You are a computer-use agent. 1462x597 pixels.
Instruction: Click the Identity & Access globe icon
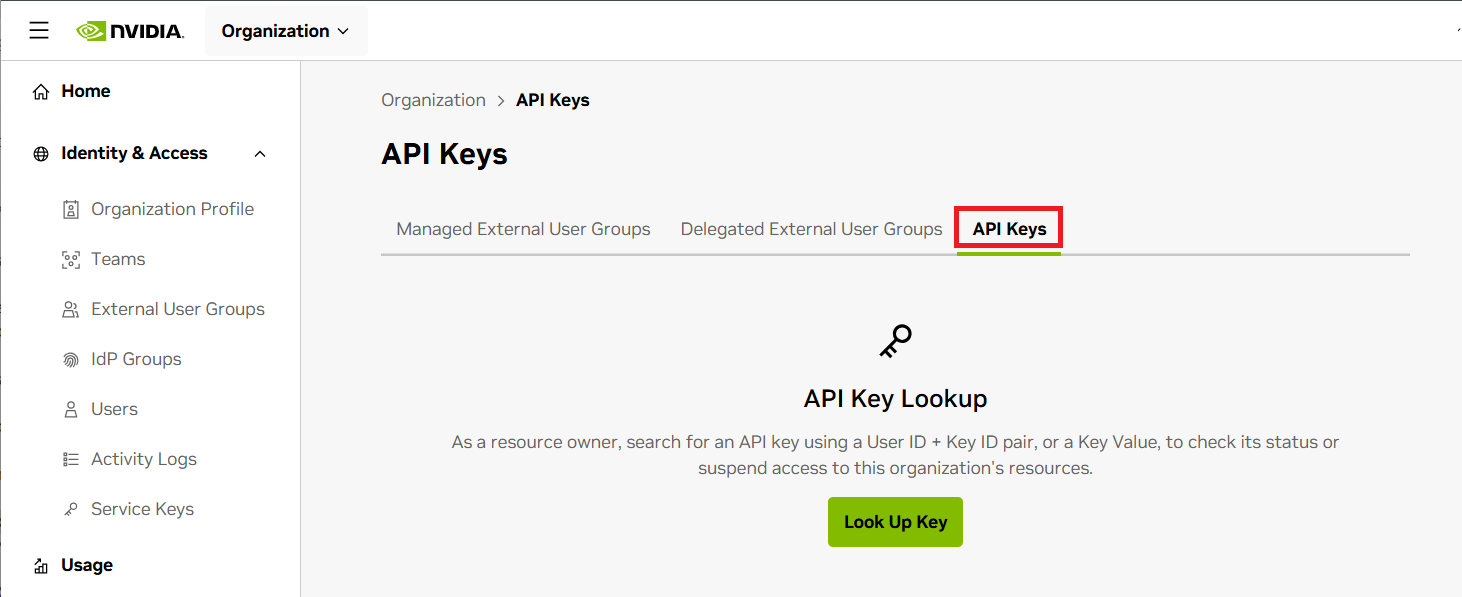pyautogui.click(x=41, y=154)
